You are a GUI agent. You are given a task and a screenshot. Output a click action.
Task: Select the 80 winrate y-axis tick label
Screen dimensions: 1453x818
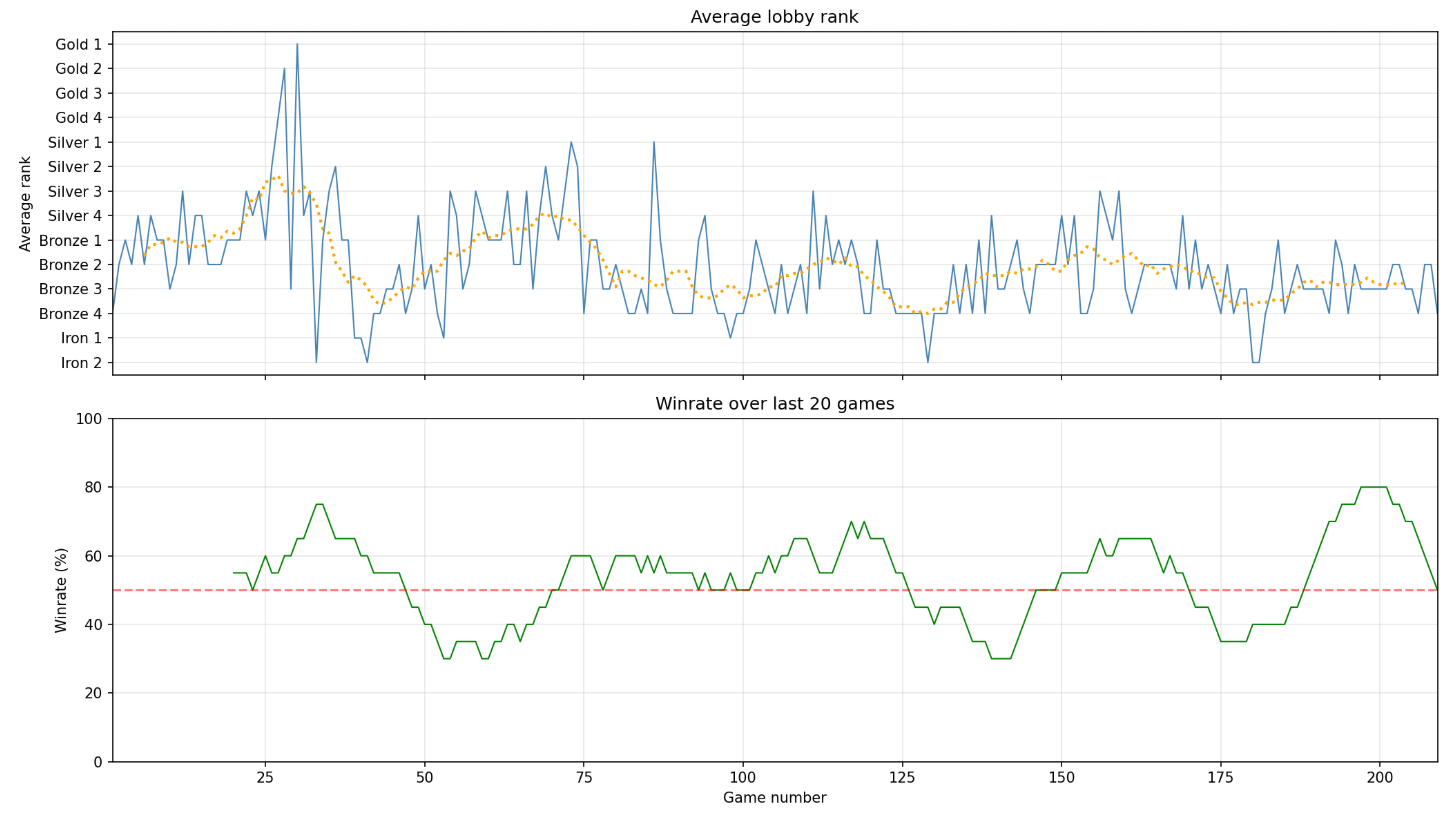coord(93,487)
